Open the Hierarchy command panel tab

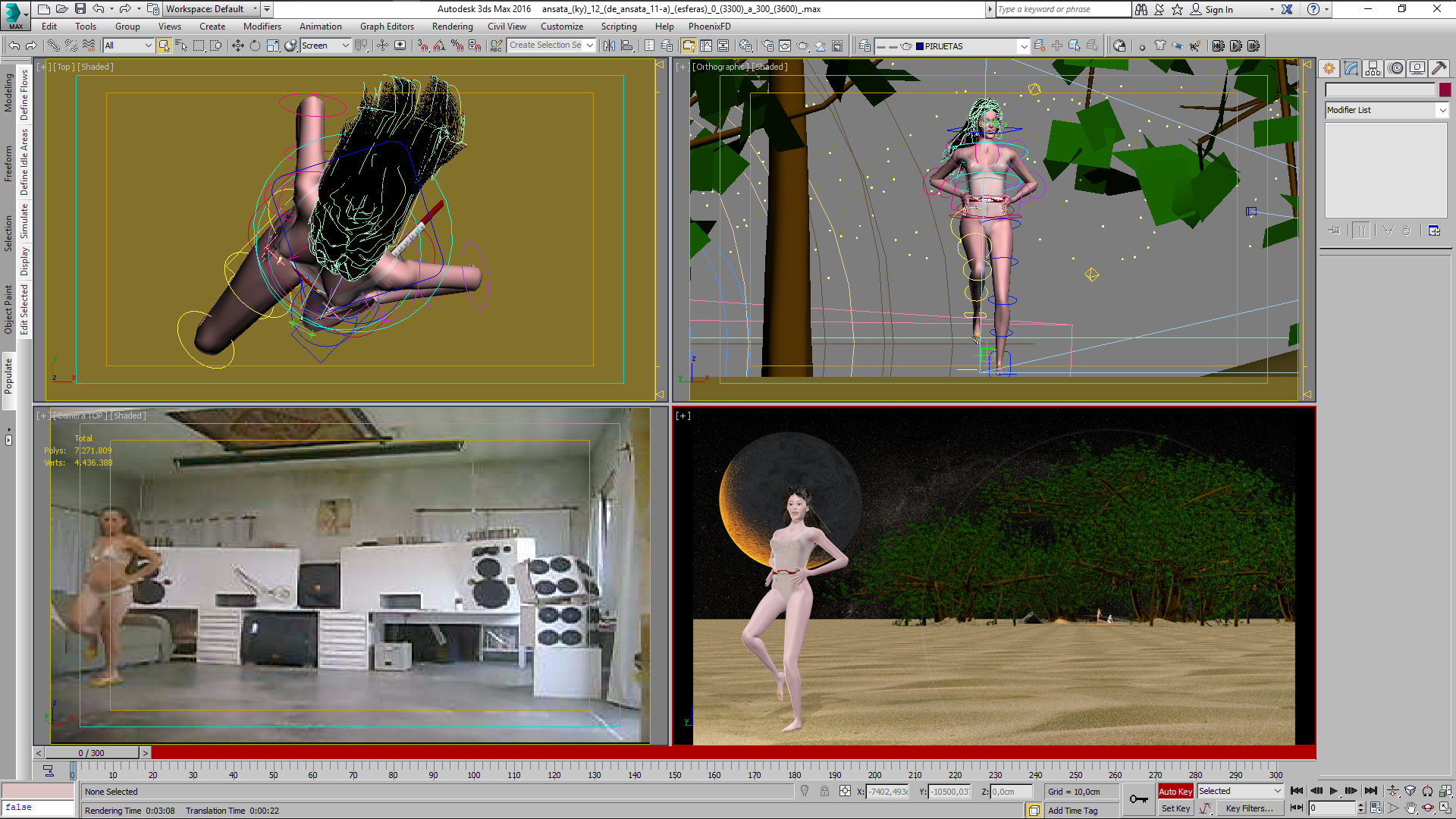tap(1373, 68)
